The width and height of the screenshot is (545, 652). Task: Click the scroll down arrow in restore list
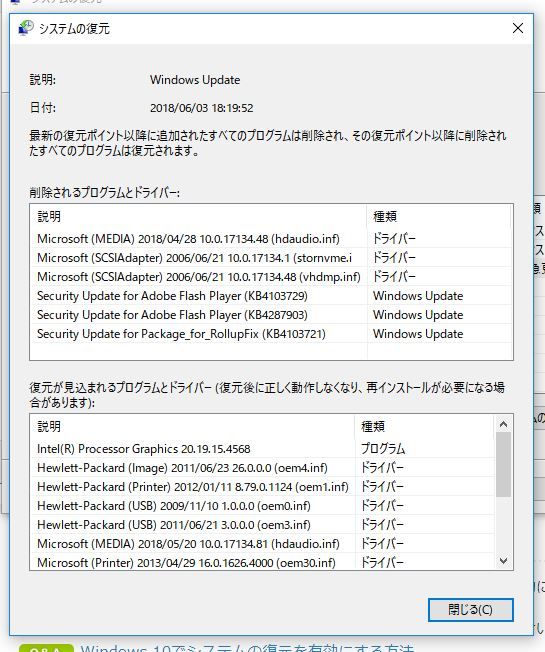503,561
